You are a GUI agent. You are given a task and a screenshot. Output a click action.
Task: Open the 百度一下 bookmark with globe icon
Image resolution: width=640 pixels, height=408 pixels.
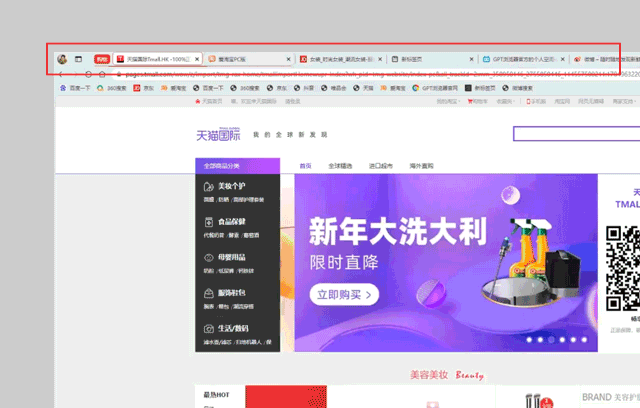point(208,88)
